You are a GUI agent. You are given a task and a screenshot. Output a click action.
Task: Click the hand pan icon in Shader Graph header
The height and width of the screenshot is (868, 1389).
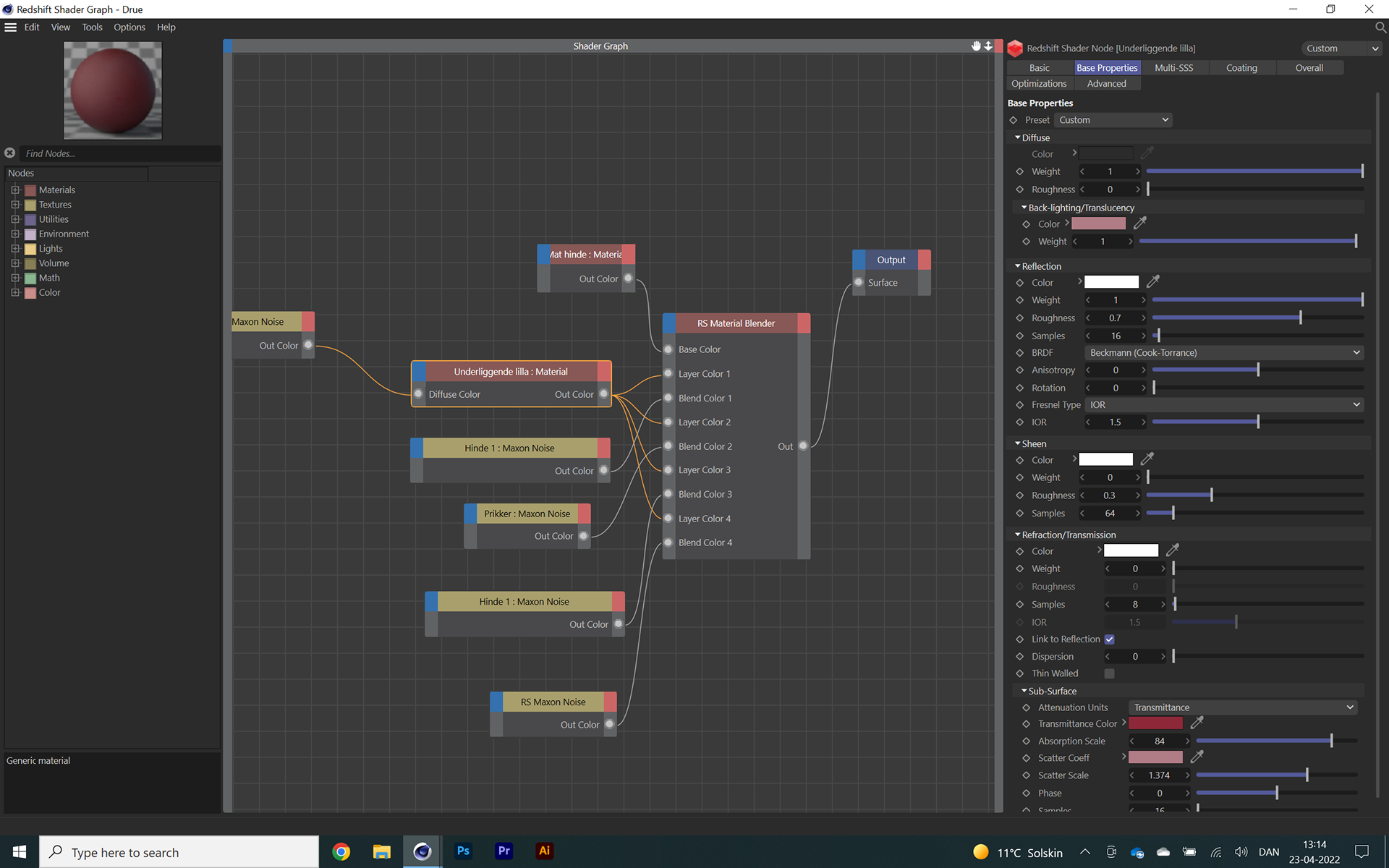pos(976,46)
